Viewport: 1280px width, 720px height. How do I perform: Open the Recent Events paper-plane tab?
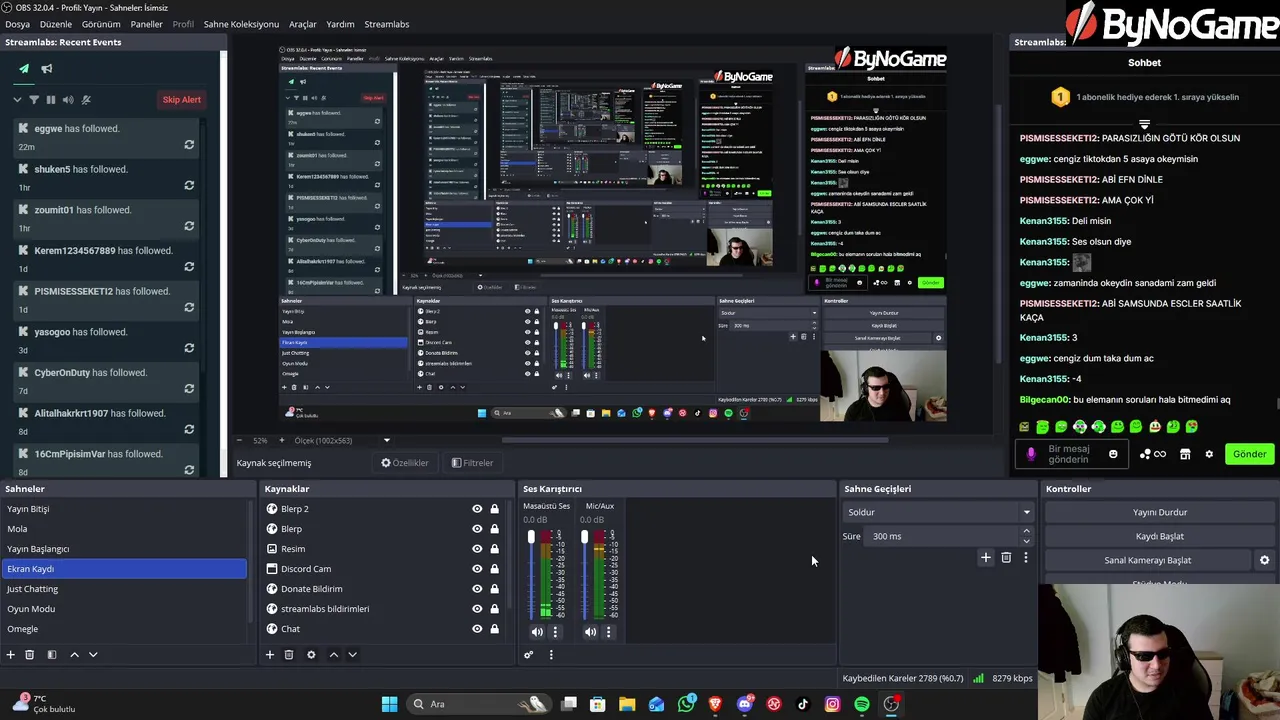(x=24, y=69)
